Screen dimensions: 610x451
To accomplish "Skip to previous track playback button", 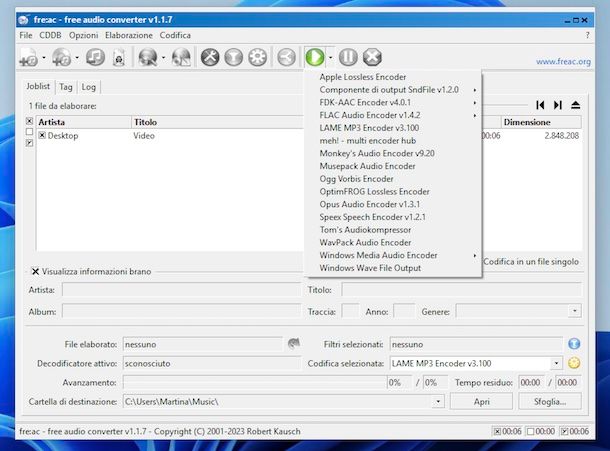I will (540, 105).
